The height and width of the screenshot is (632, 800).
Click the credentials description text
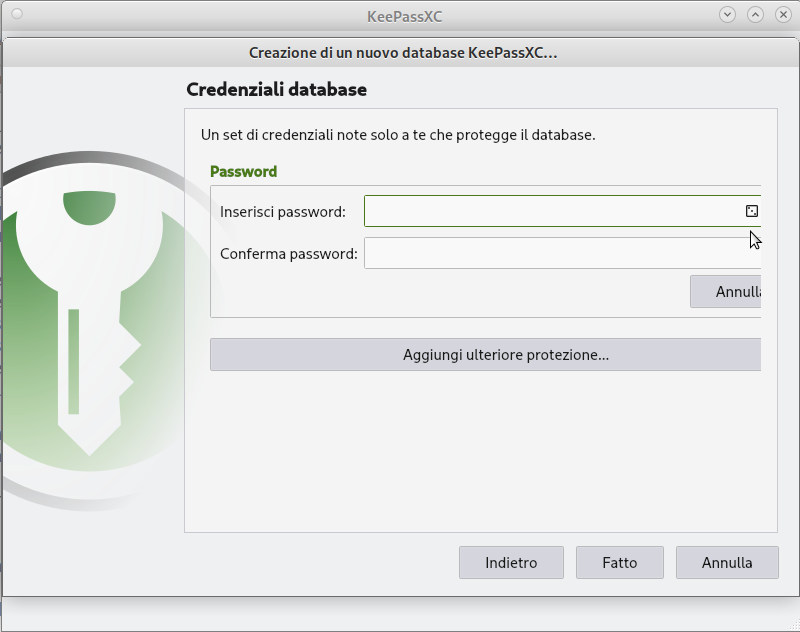pos(398,135)
